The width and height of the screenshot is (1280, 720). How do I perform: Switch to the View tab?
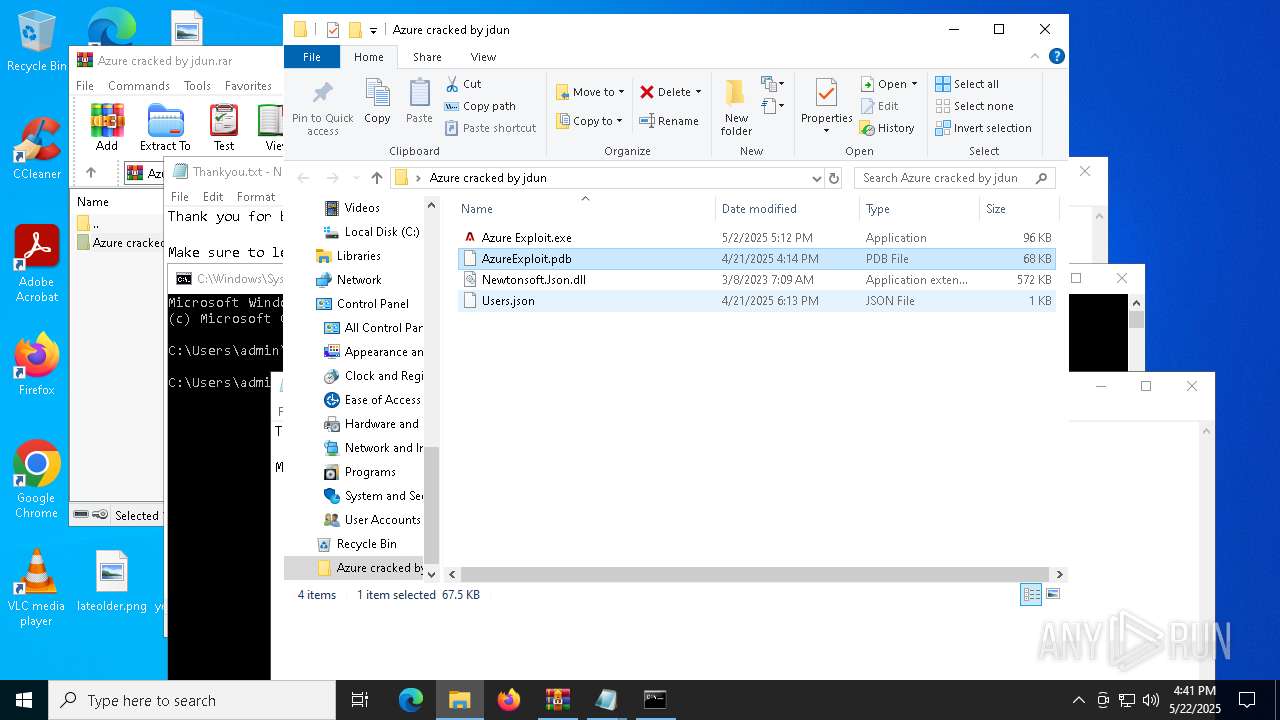pyautogui.click(x=483, y=57)
